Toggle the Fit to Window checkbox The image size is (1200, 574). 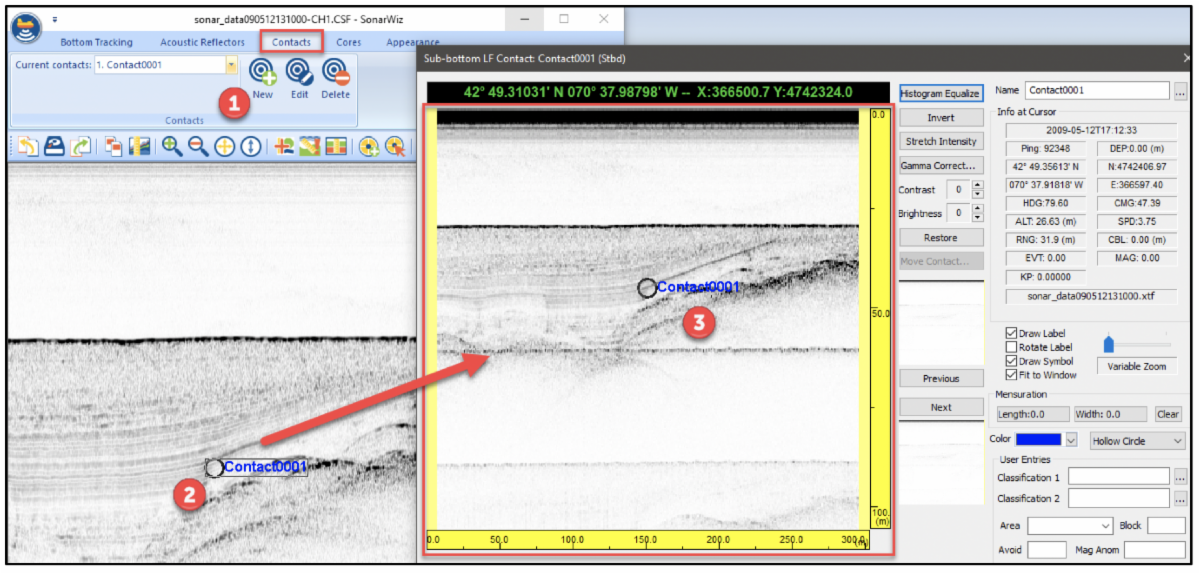click(1011, 375)
